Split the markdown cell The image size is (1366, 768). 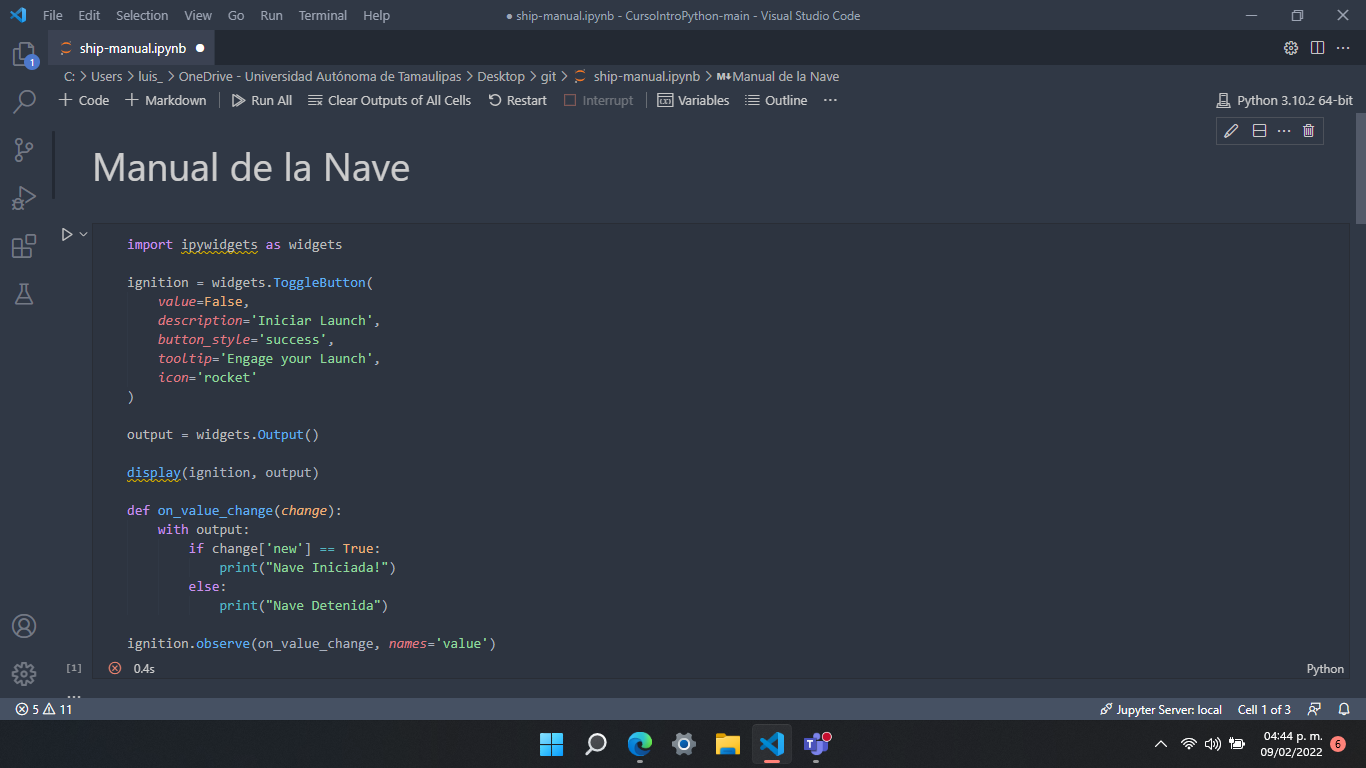pyautogui.click(x=1259, y=131)
